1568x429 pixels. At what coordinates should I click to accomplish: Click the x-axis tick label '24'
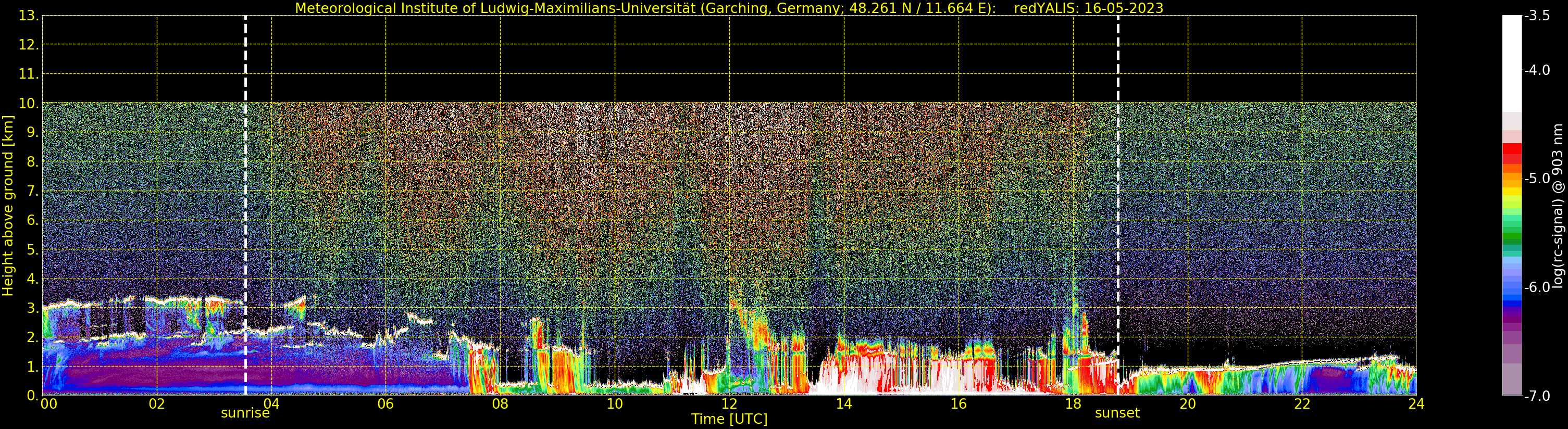pos(1416,404)
